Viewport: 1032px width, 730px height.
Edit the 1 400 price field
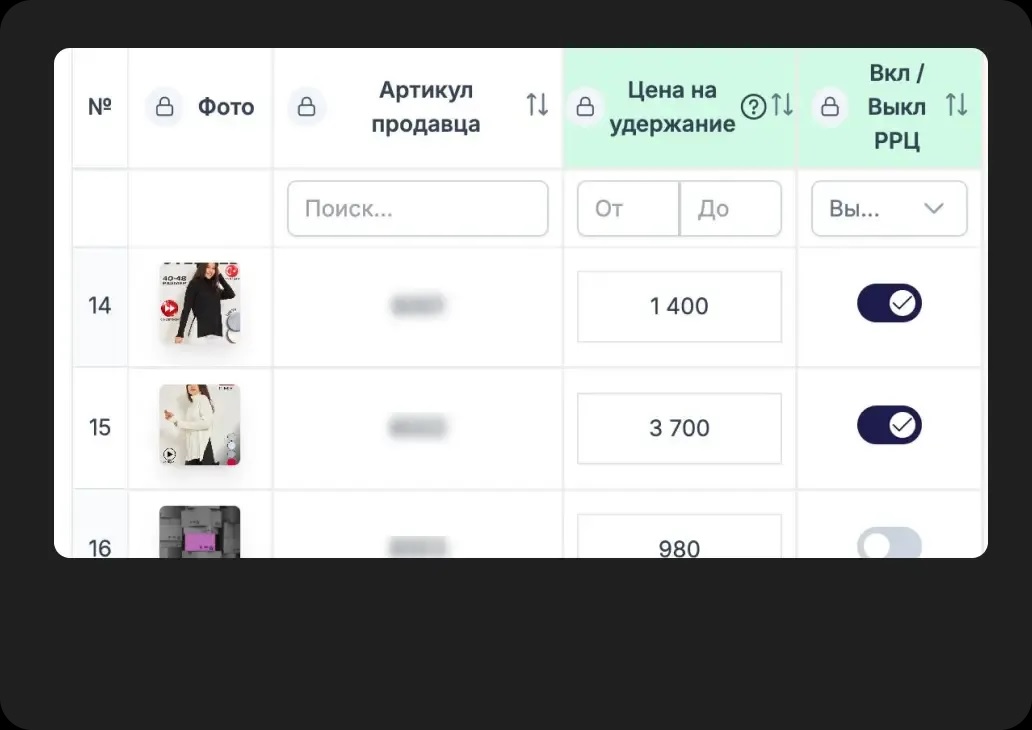coord(679,306)
